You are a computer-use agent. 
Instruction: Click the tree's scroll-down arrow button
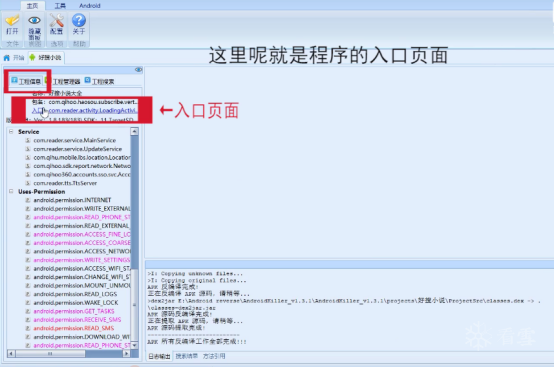pos(134,345)
